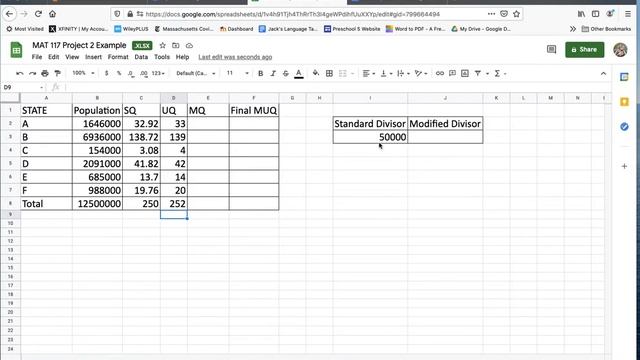Image resolution: width=640 pixels, height=360 pixels.
Task: Click the document title MAT 117 Project 2 Example
Action: (79, 45)
